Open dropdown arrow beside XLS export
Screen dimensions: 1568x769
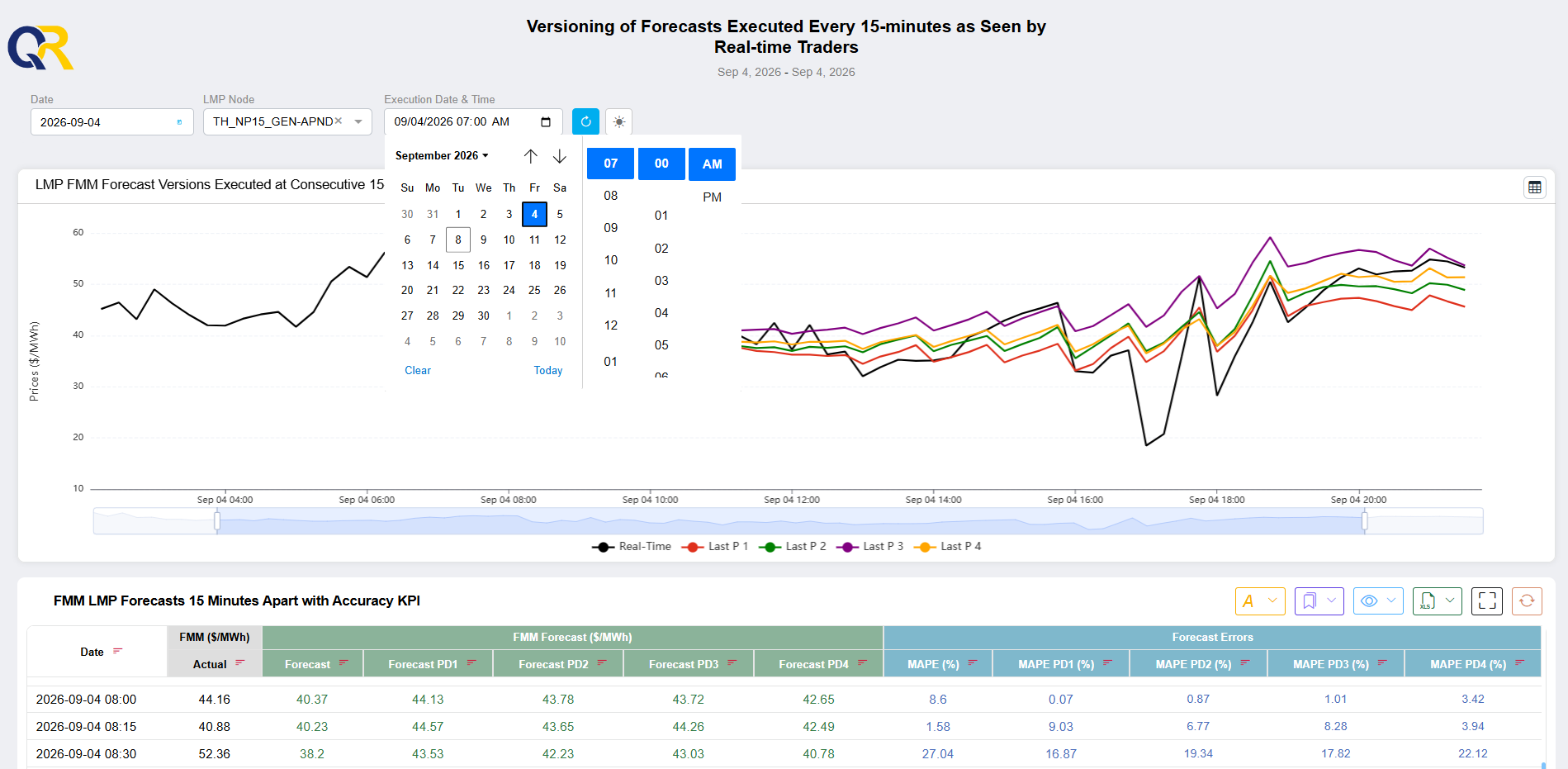1450,600
